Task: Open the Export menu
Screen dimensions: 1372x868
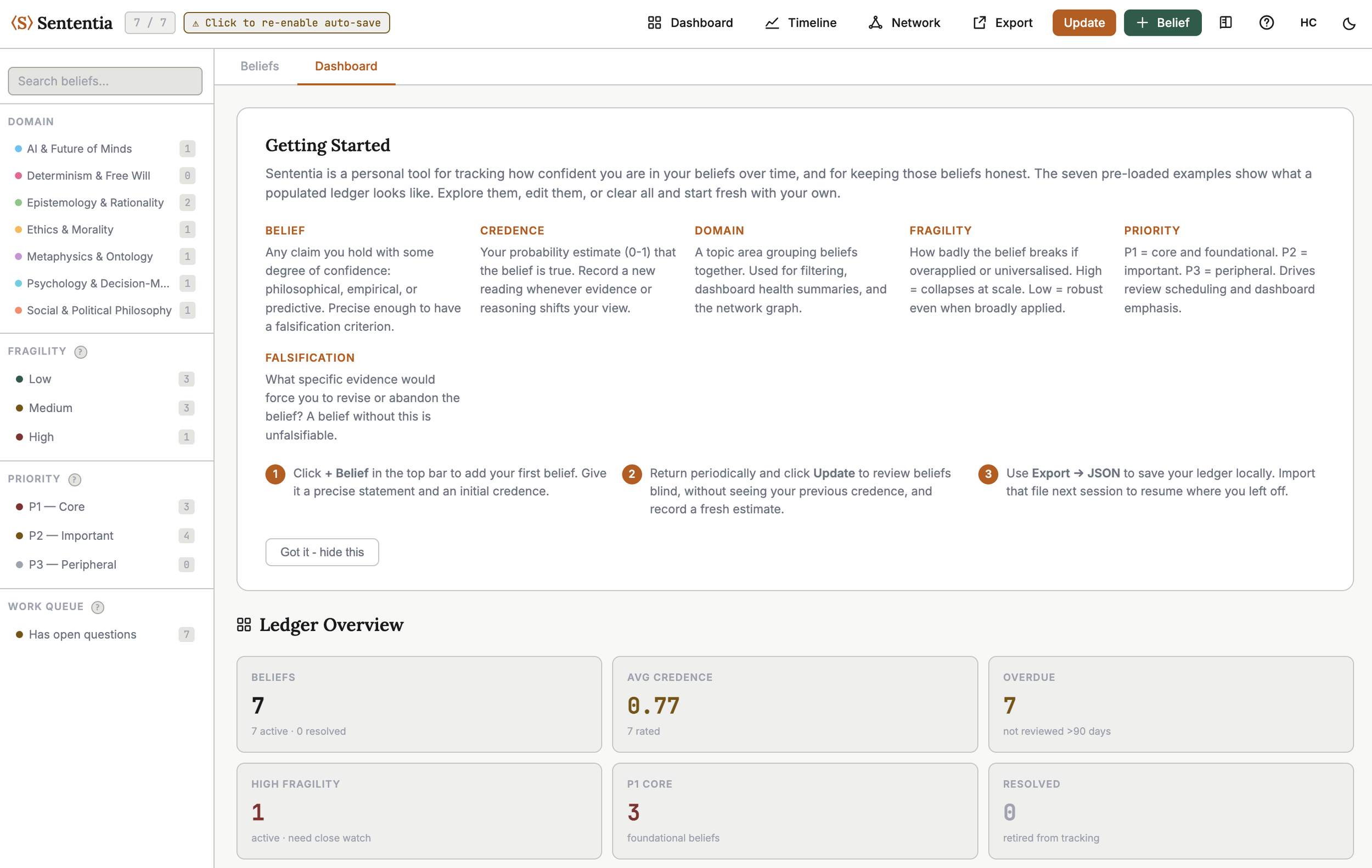Action: tap(1002, 23)
